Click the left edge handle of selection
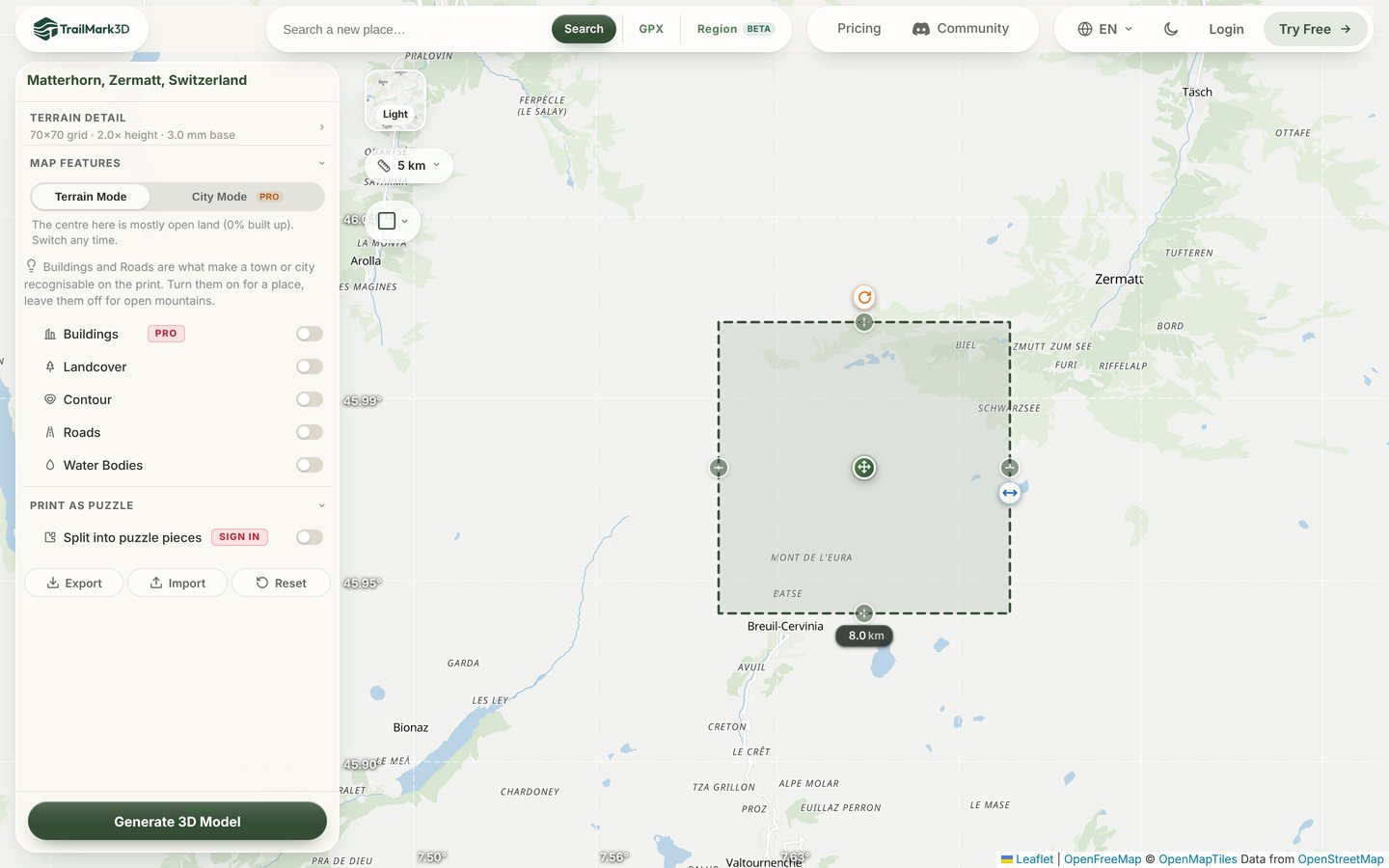 click(719, 468)
